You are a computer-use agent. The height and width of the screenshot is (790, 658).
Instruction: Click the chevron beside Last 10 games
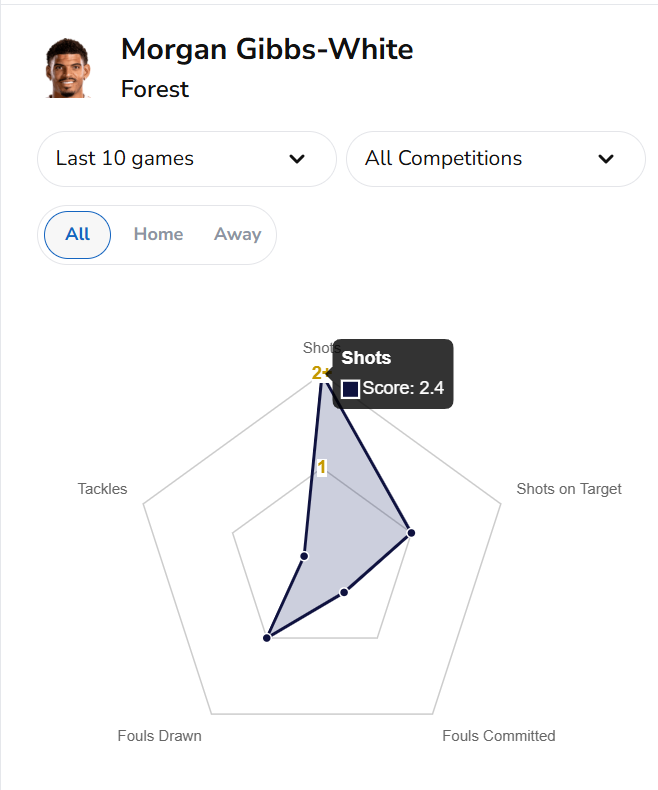(x=297, y=159)
